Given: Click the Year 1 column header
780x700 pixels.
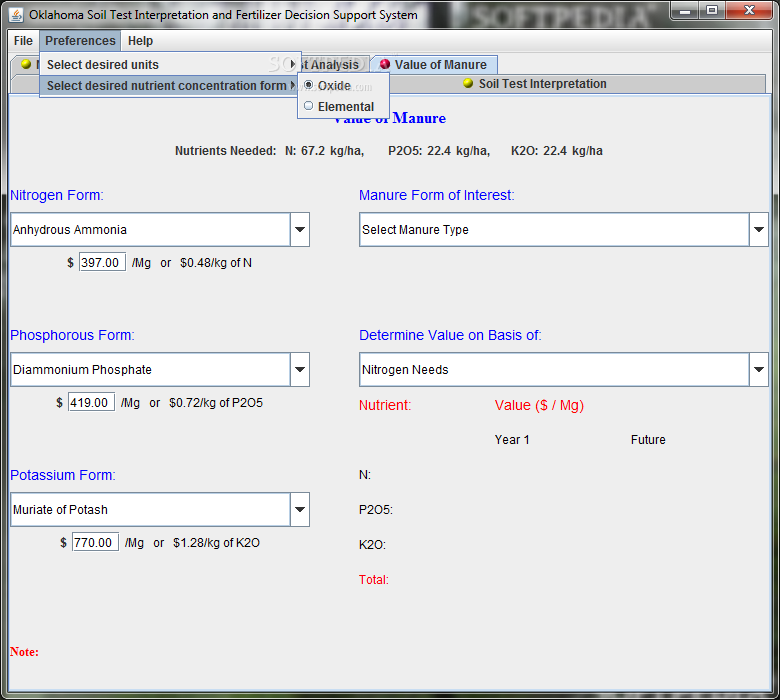Looking at the screenshot, I should point(512,440).
